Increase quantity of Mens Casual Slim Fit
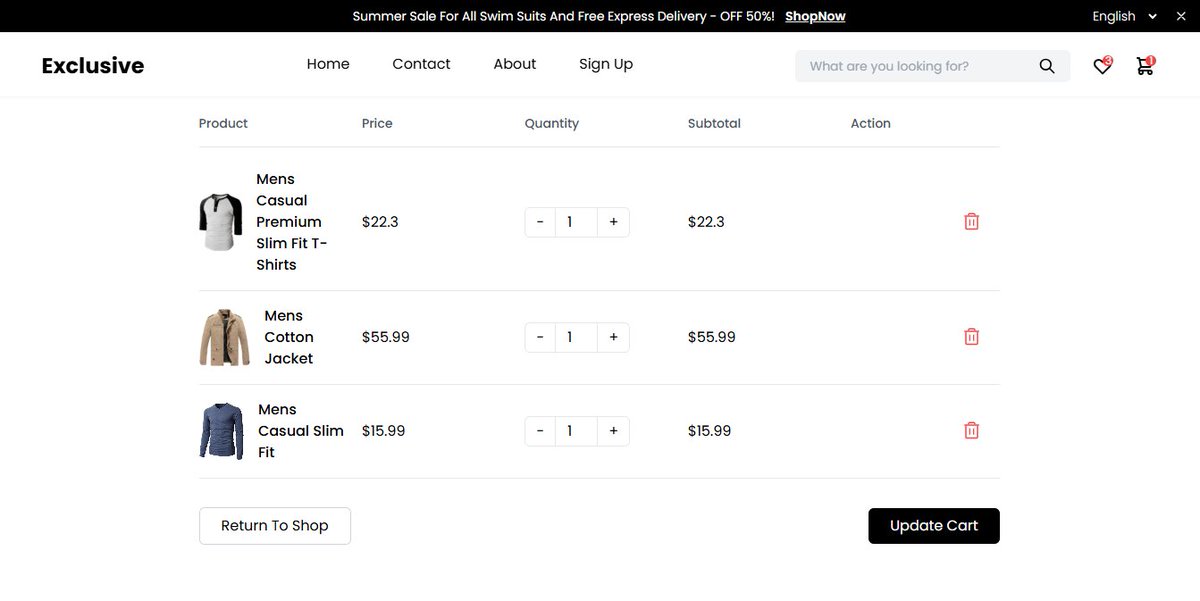Screen dimensions: 1200x601 tap(613, 431)
